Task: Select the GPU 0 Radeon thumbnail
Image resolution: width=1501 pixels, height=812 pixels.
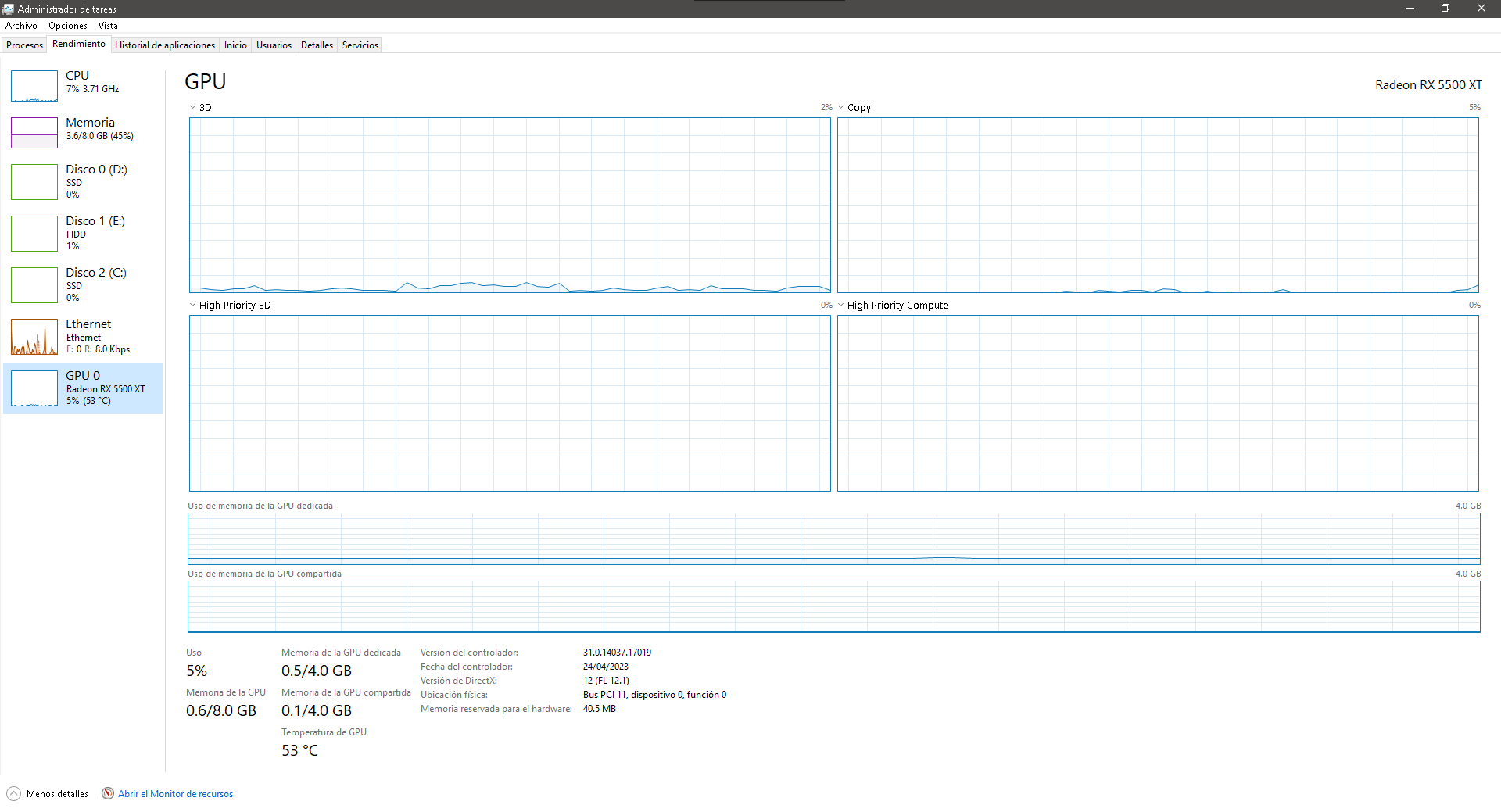Action: click(34, 388)
